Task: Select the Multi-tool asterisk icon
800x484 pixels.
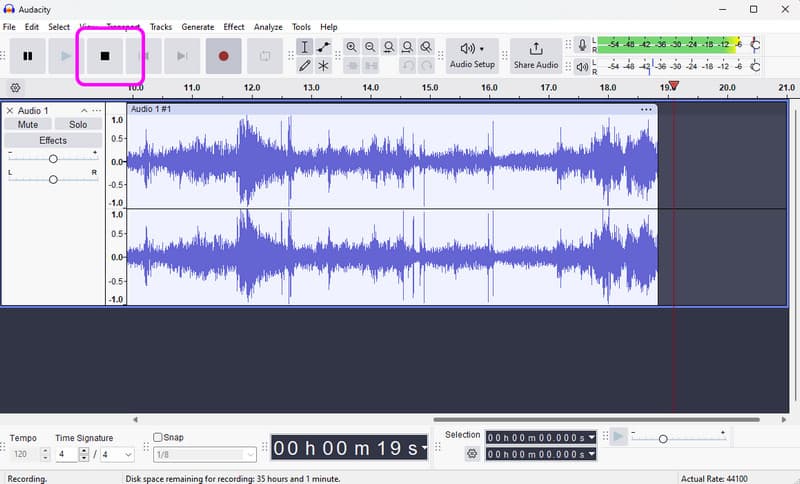Action: pos(323,66)
